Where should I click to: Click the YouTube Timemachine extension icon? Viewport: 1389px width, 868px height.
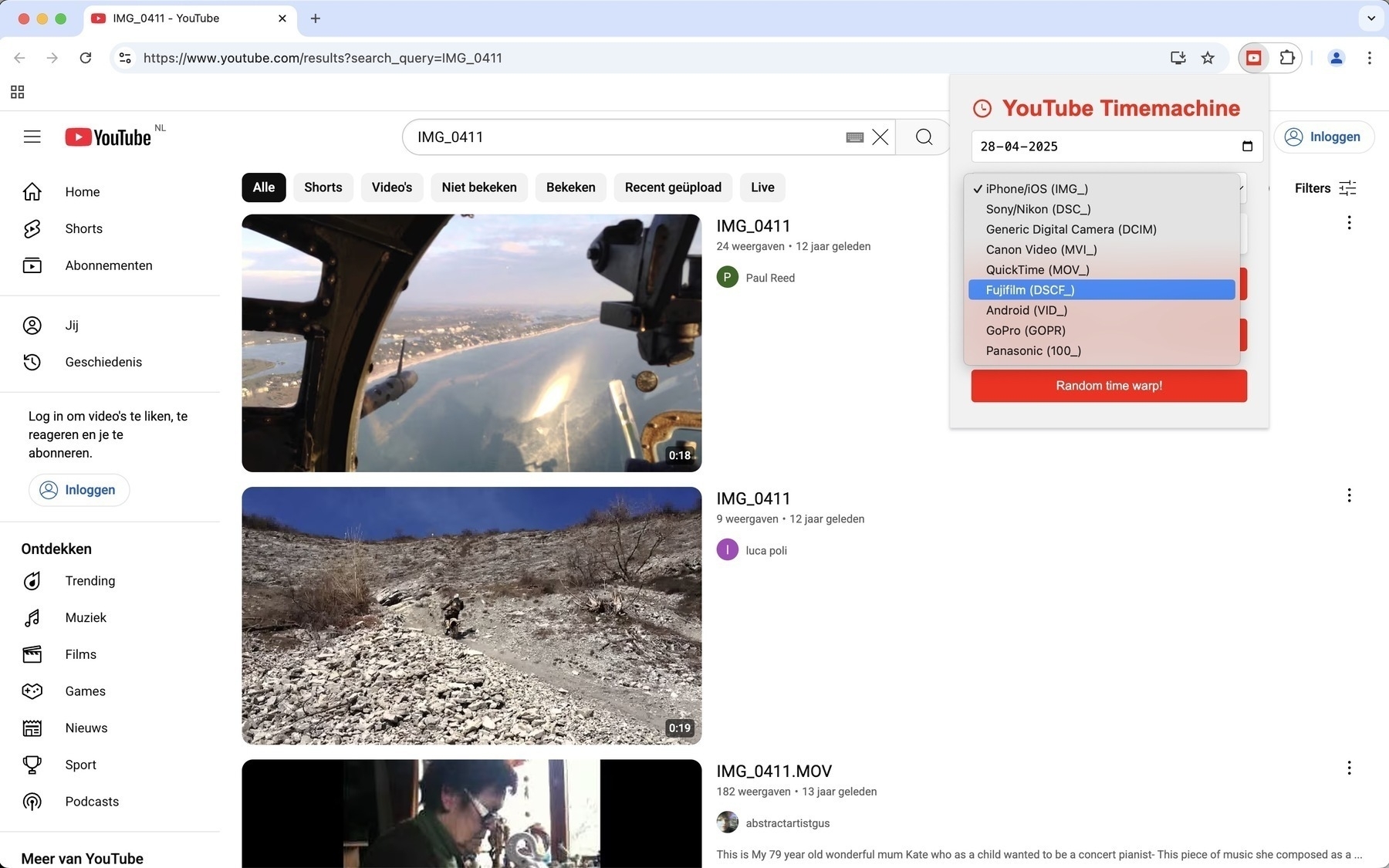pyautogui.click(x=1254, y=58)
